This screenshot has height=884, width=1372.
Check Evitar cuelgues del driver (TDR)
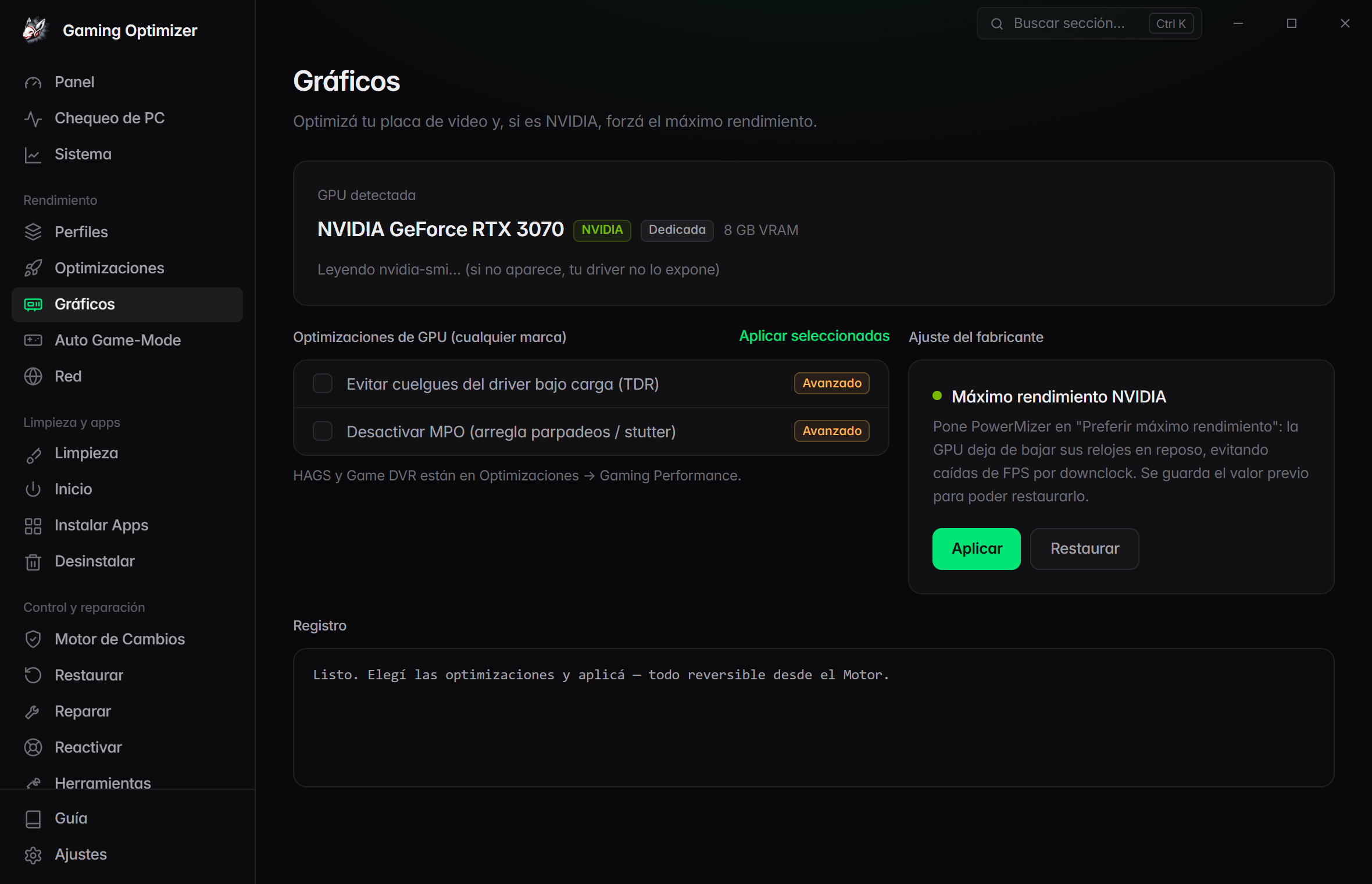(x=323, y=384)
